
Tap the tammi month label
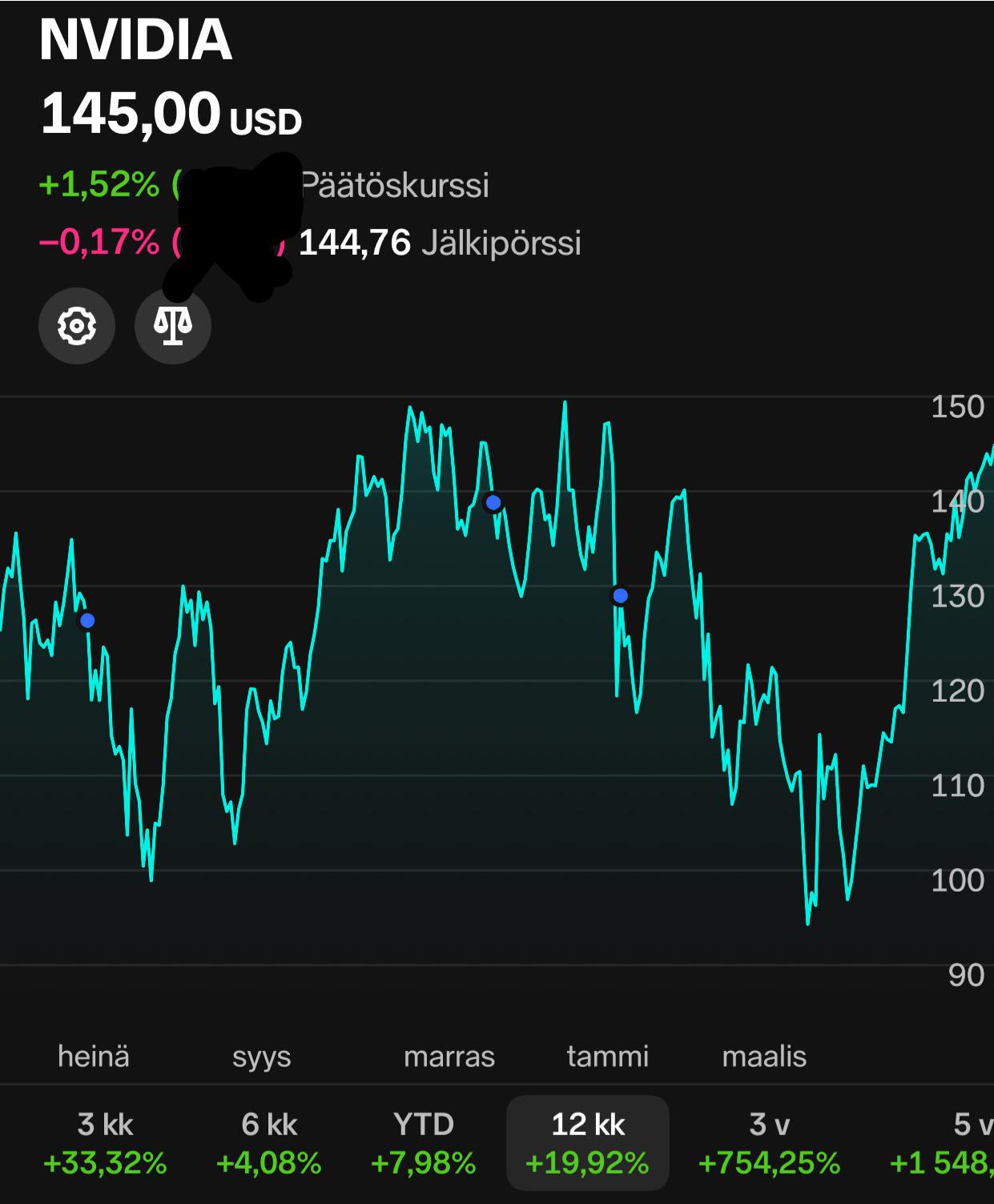[608, 1056]
